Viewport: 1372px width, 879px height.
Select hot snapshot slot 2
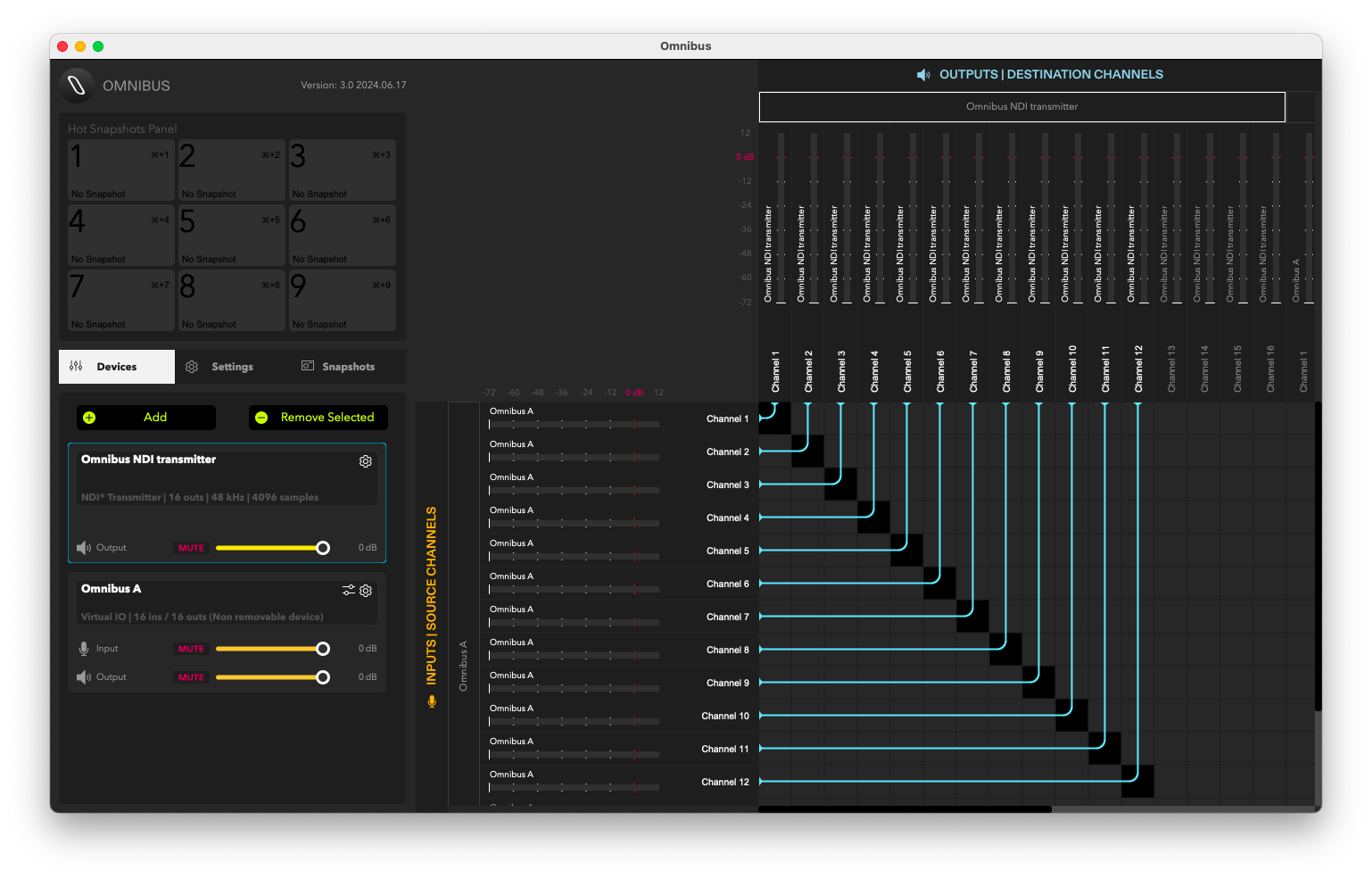coord(232,170)
